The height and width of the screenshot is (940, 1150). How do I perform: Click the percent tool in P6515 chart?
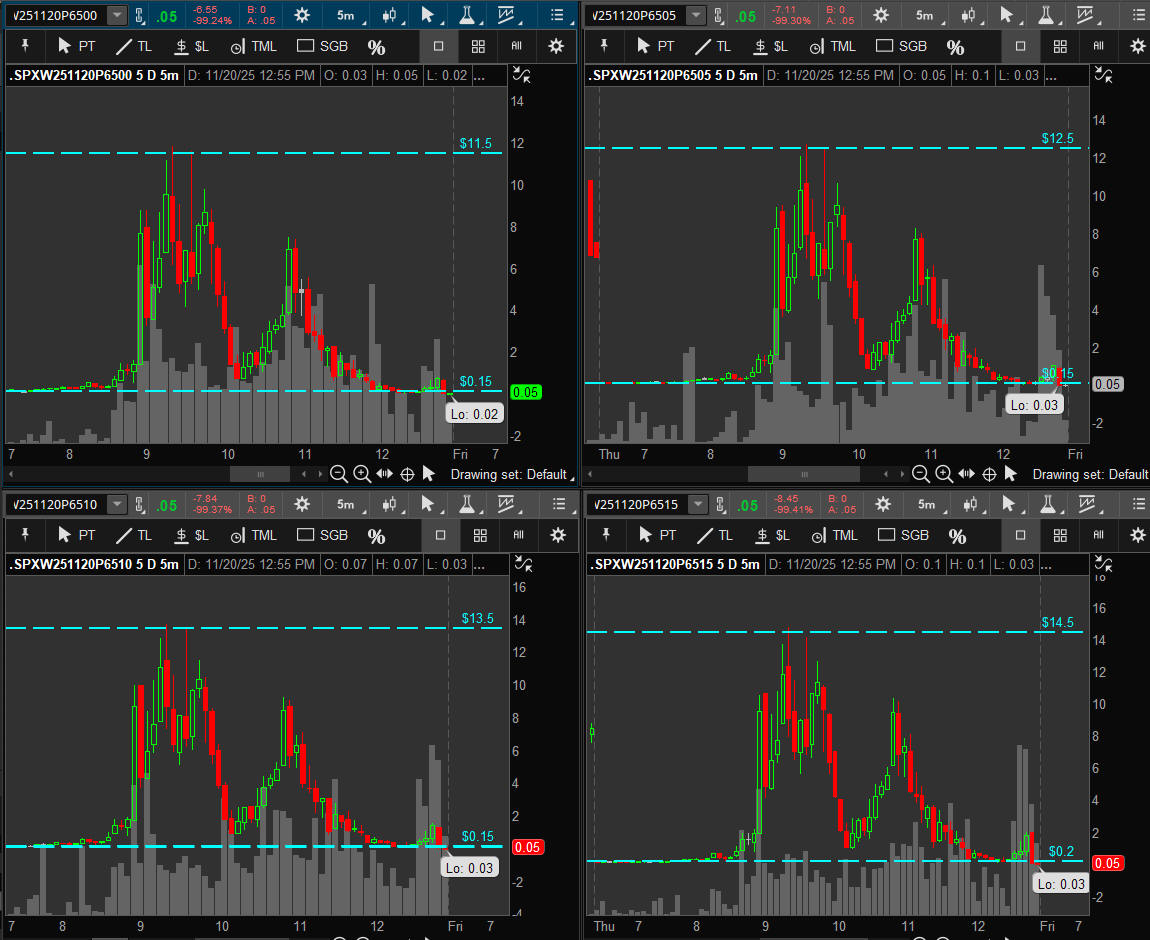coord(957,536)
